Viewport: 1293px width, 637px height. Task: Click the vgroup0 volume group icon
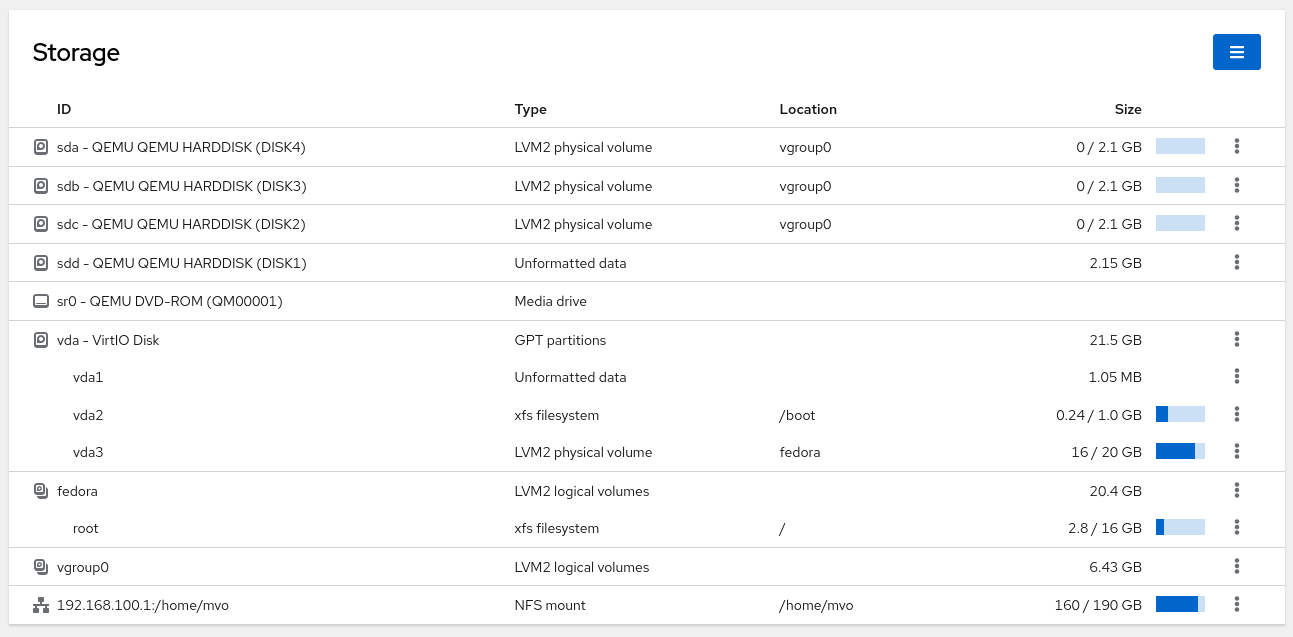(41, 567)
